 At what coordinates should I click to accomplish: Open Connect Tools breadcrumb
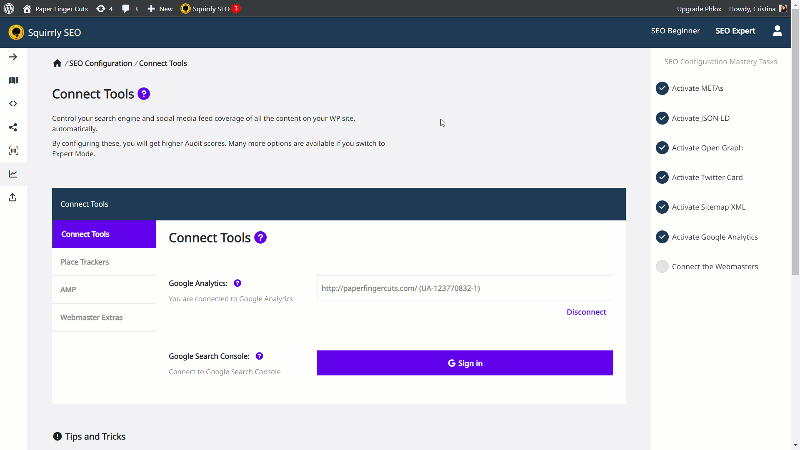(x=163, y=63)
